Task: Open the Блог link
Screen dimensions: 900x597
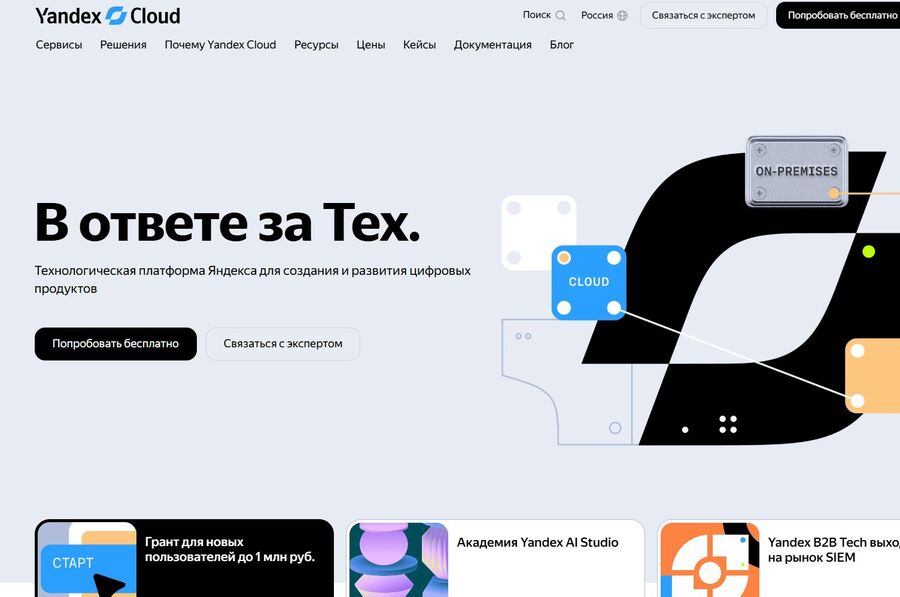Action: [x=562, y=45]
